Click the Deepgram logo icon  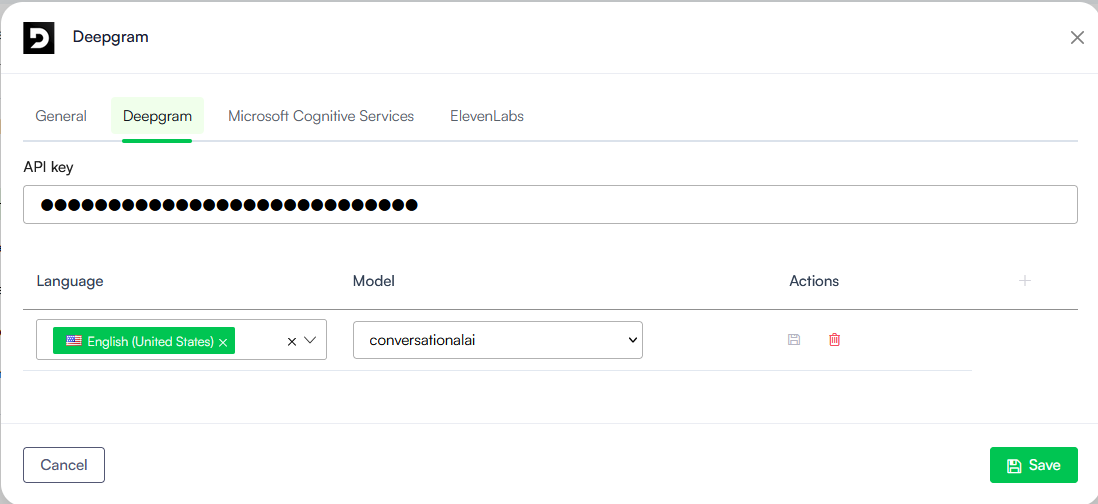pyautogui.click(x=39, y=38)
